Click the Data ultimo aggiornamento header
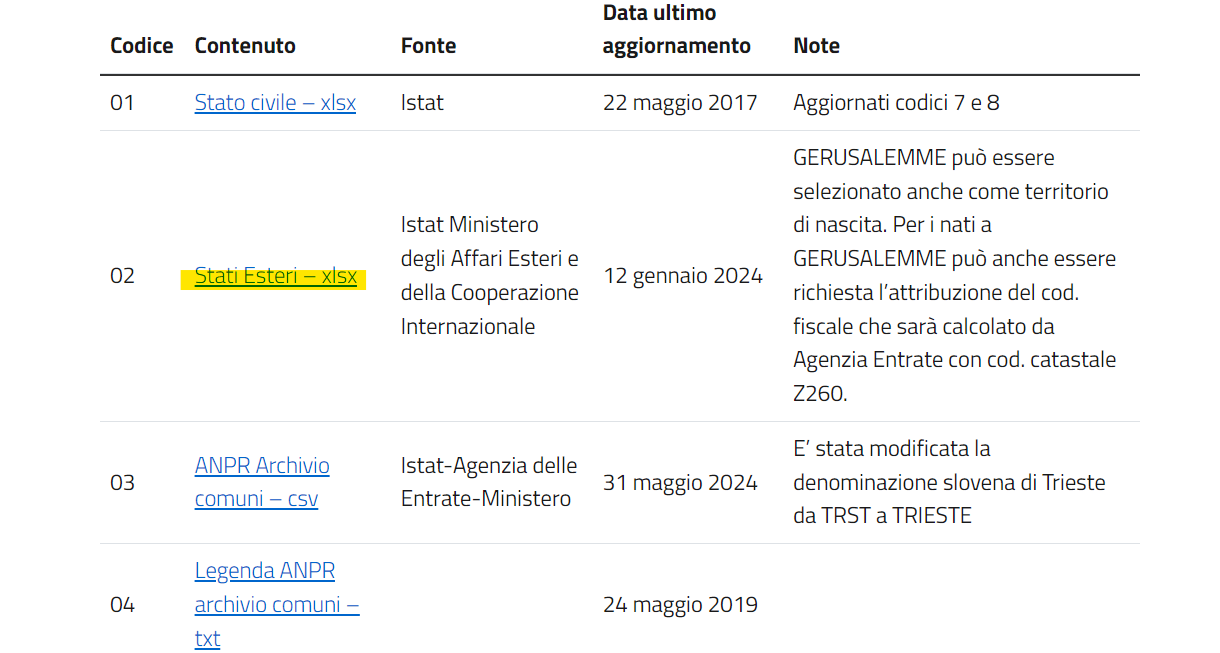Screen dimensions: 1220x653 pyautogui.click(x=676, y=30)
